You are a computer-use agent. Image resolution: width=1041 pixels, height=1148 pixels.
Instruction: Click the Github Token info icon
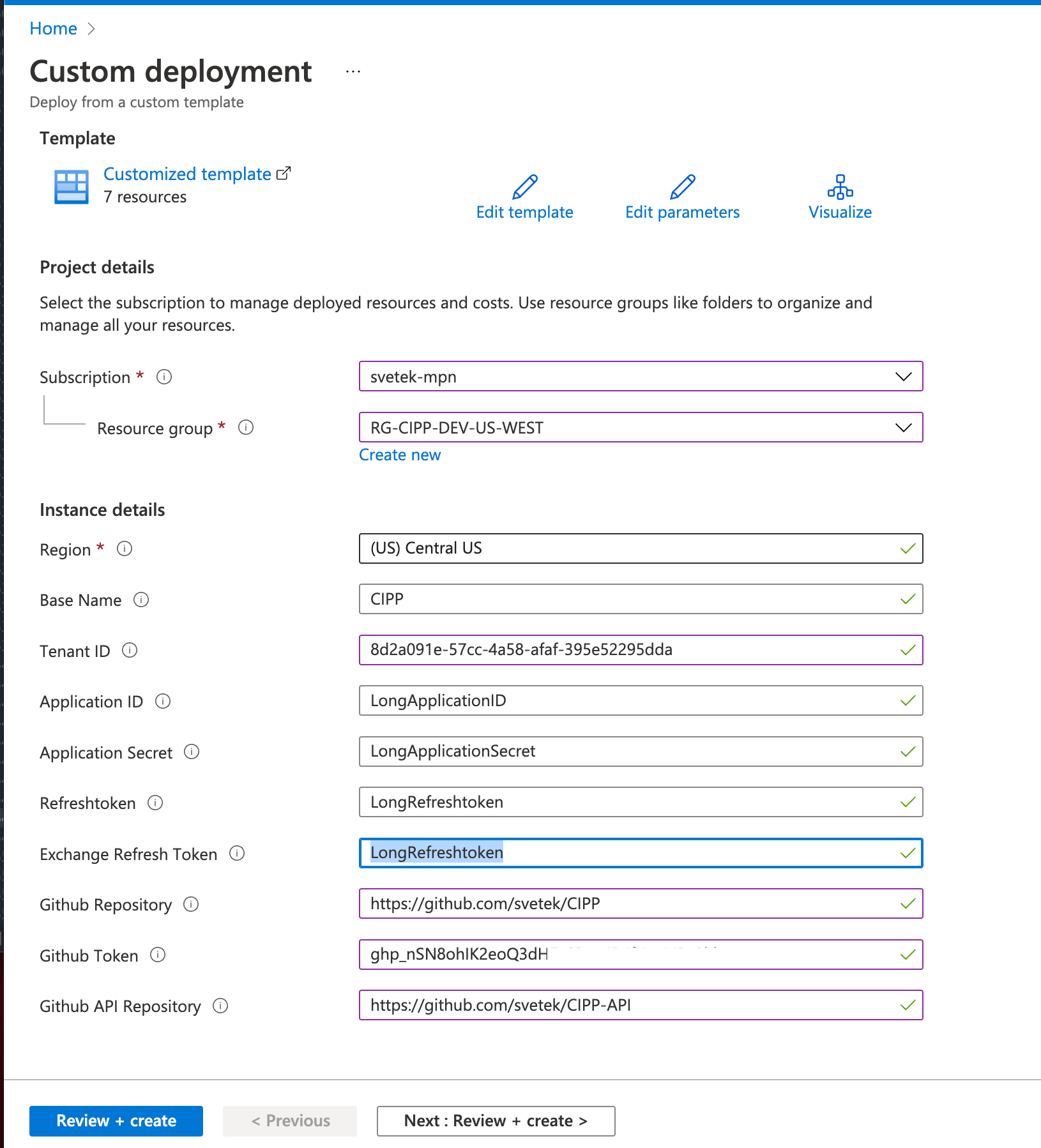[156, 955]
